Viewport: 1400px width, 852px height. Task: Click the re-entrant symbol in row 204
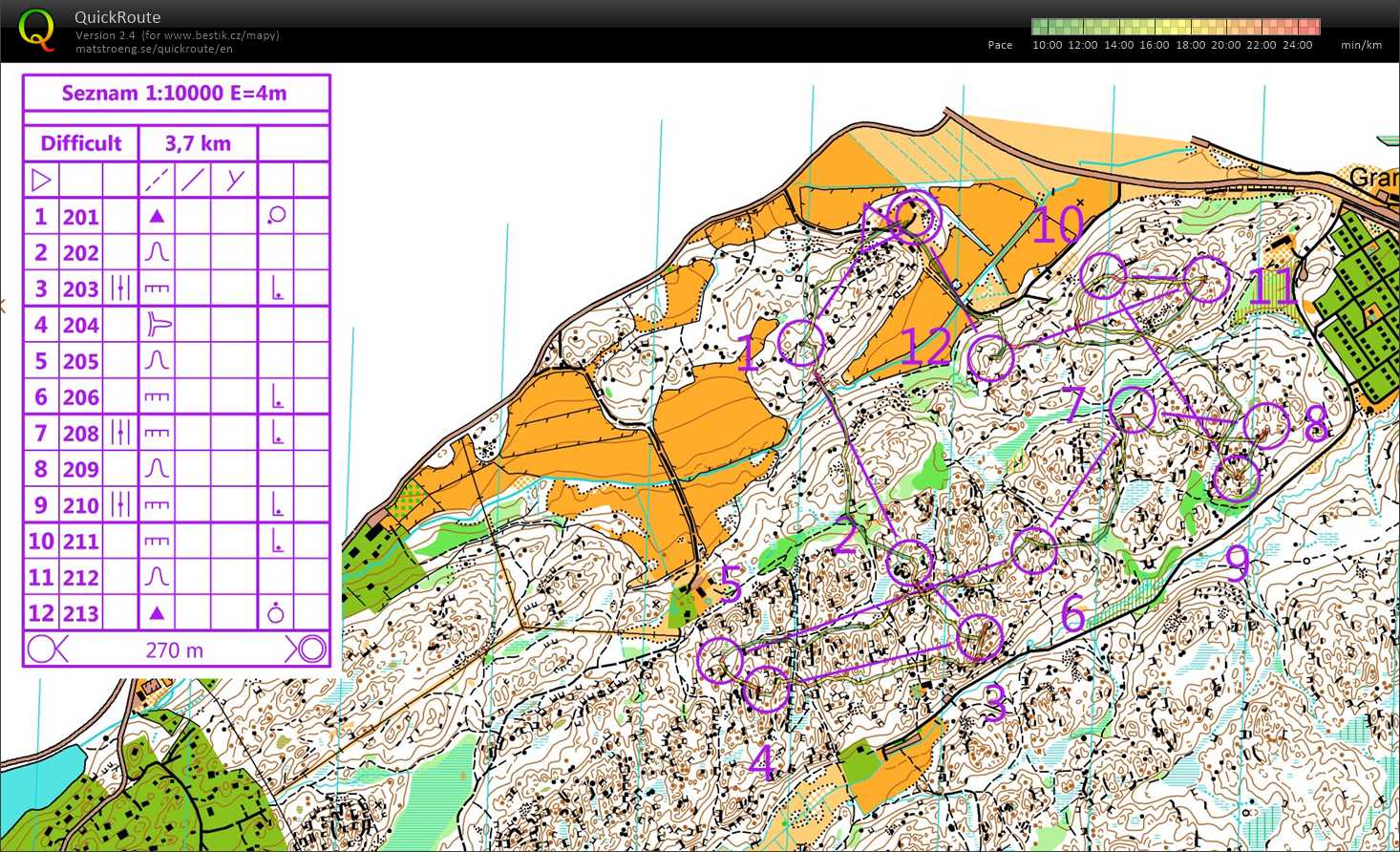tap(158, 326)
